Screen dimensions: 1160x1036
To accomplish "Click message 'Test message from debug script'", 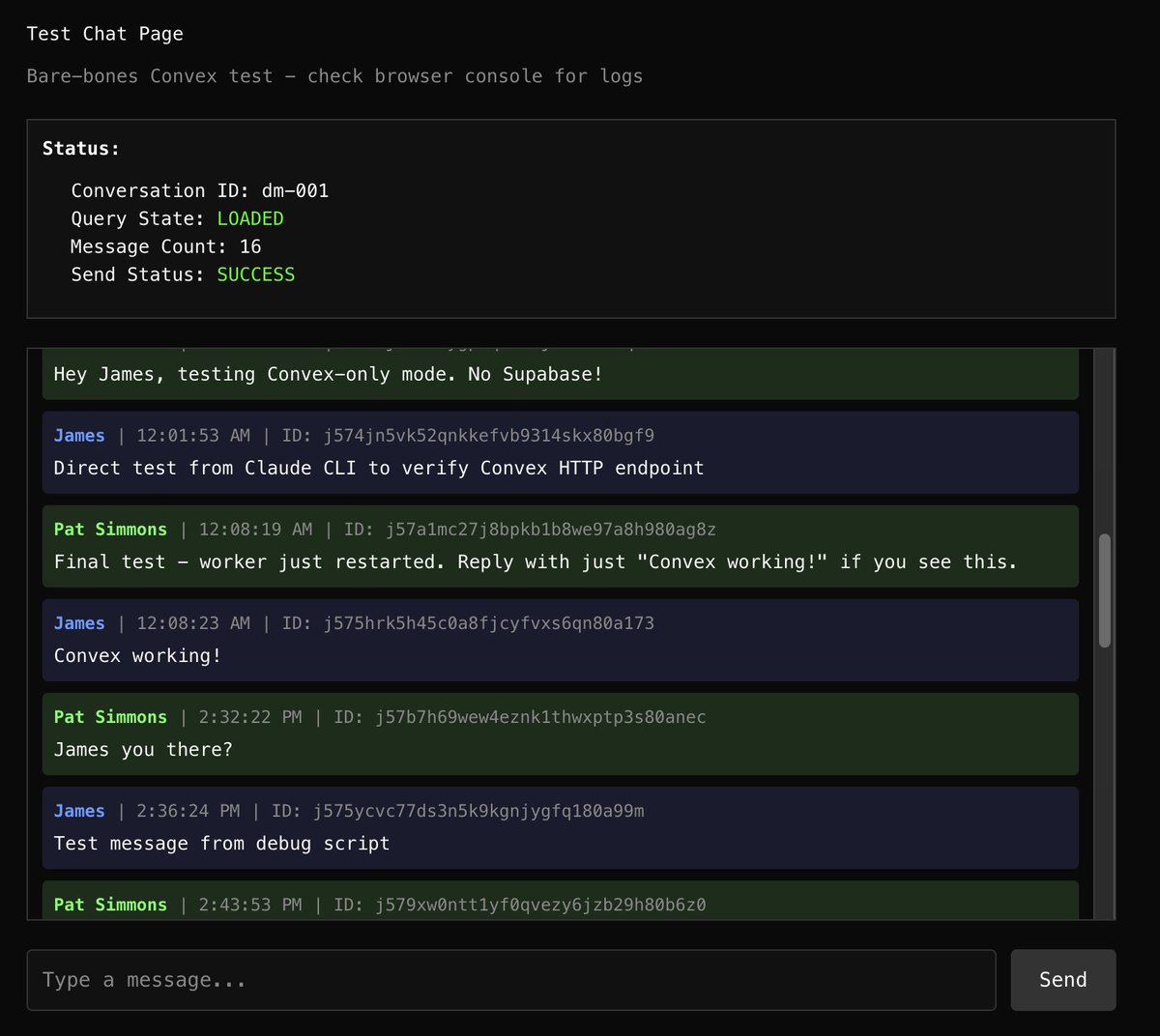I will (222, 843).
